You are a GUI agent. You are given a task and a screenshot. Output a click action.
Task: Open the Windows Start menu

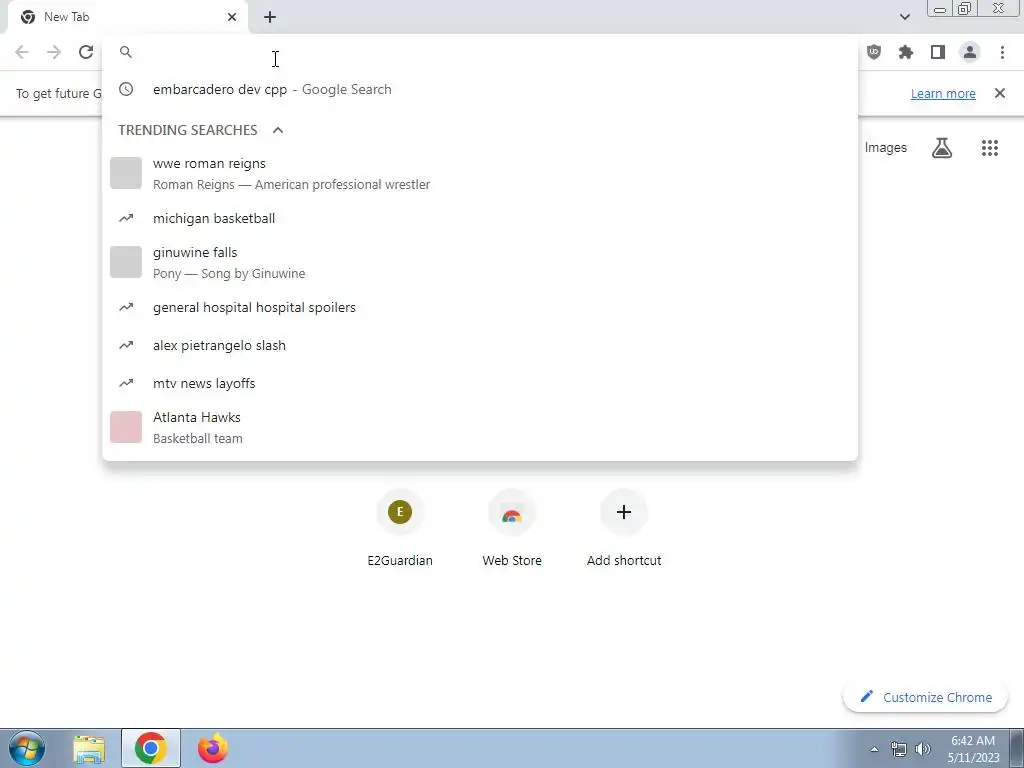click(x=27, y=748)
